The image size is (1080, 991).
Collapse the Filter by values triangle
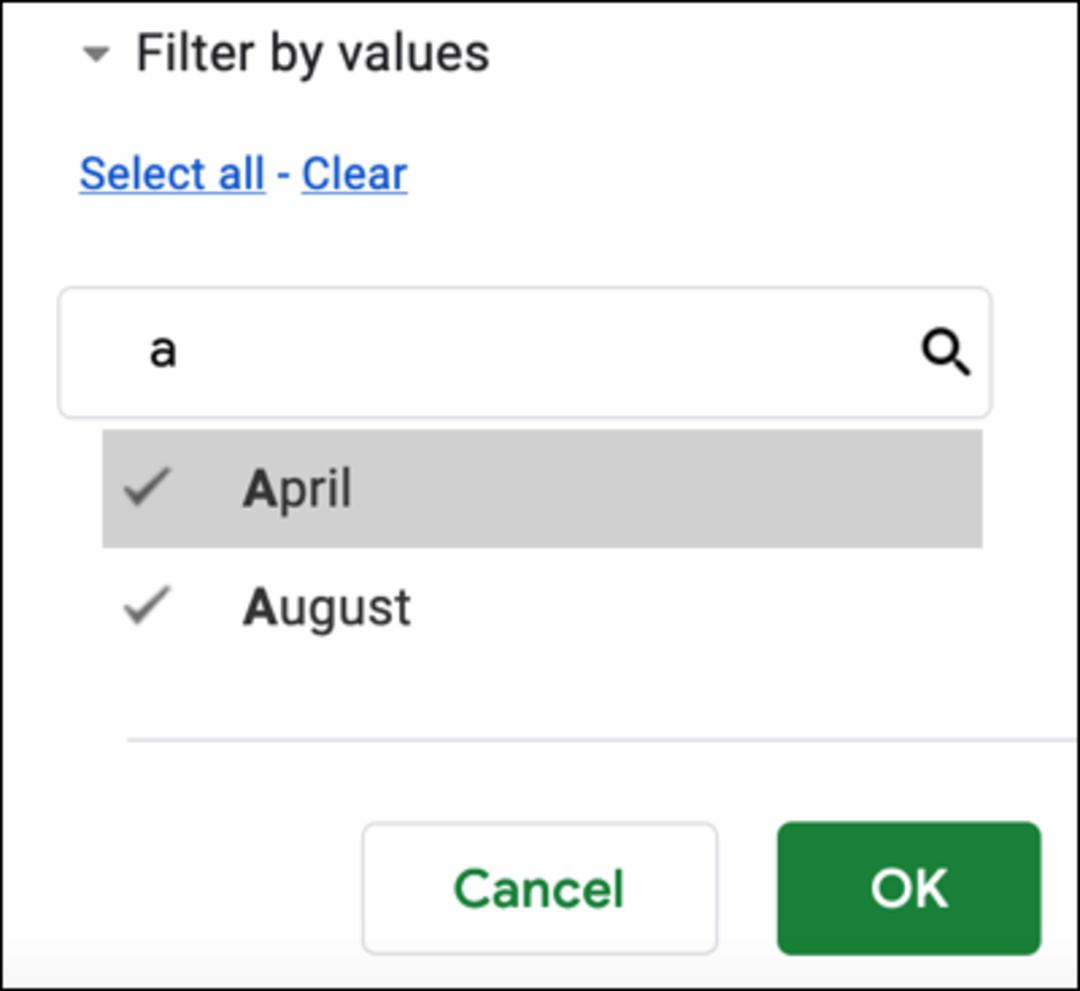96,53
